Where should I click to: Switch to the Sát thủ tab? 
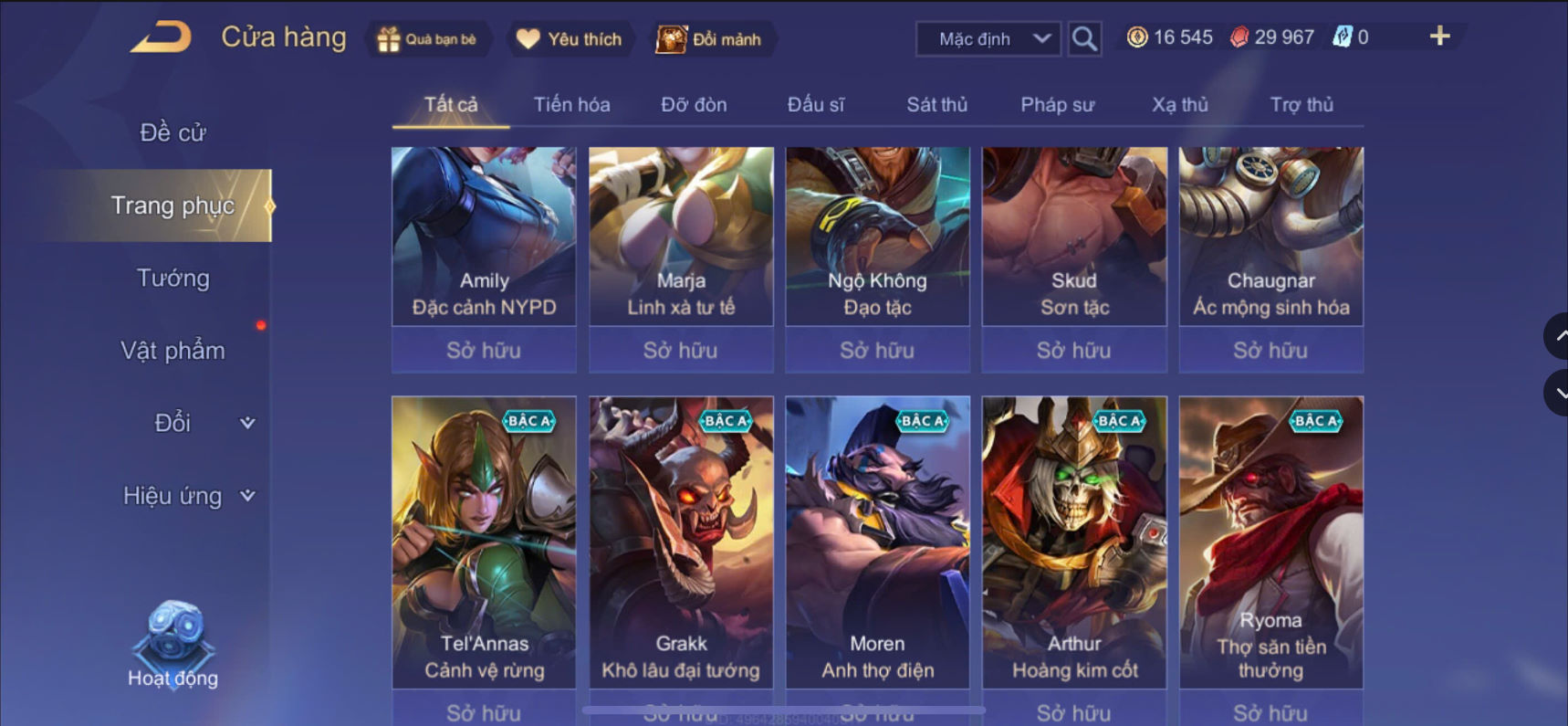(x=936, y=105)
